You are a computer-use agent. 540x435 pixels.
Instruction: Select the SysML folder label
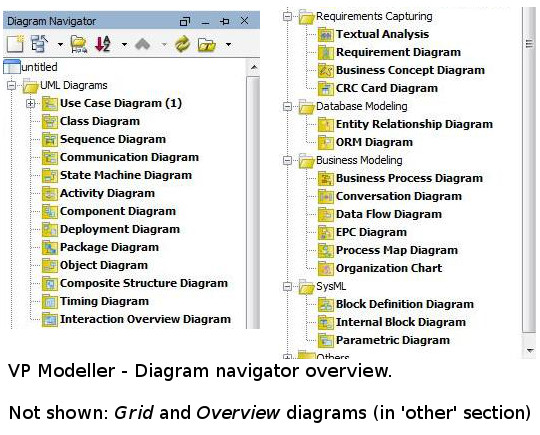pyautogui.click(x=331, y=287)
